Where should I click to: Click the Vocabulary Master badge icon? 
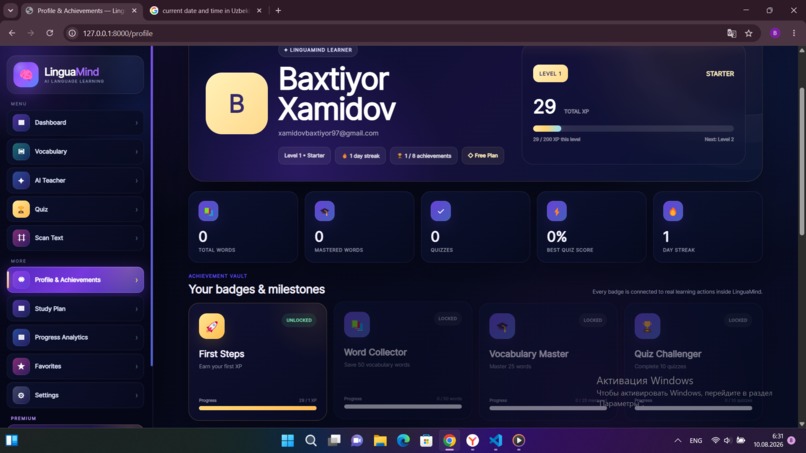click(502, 326)
